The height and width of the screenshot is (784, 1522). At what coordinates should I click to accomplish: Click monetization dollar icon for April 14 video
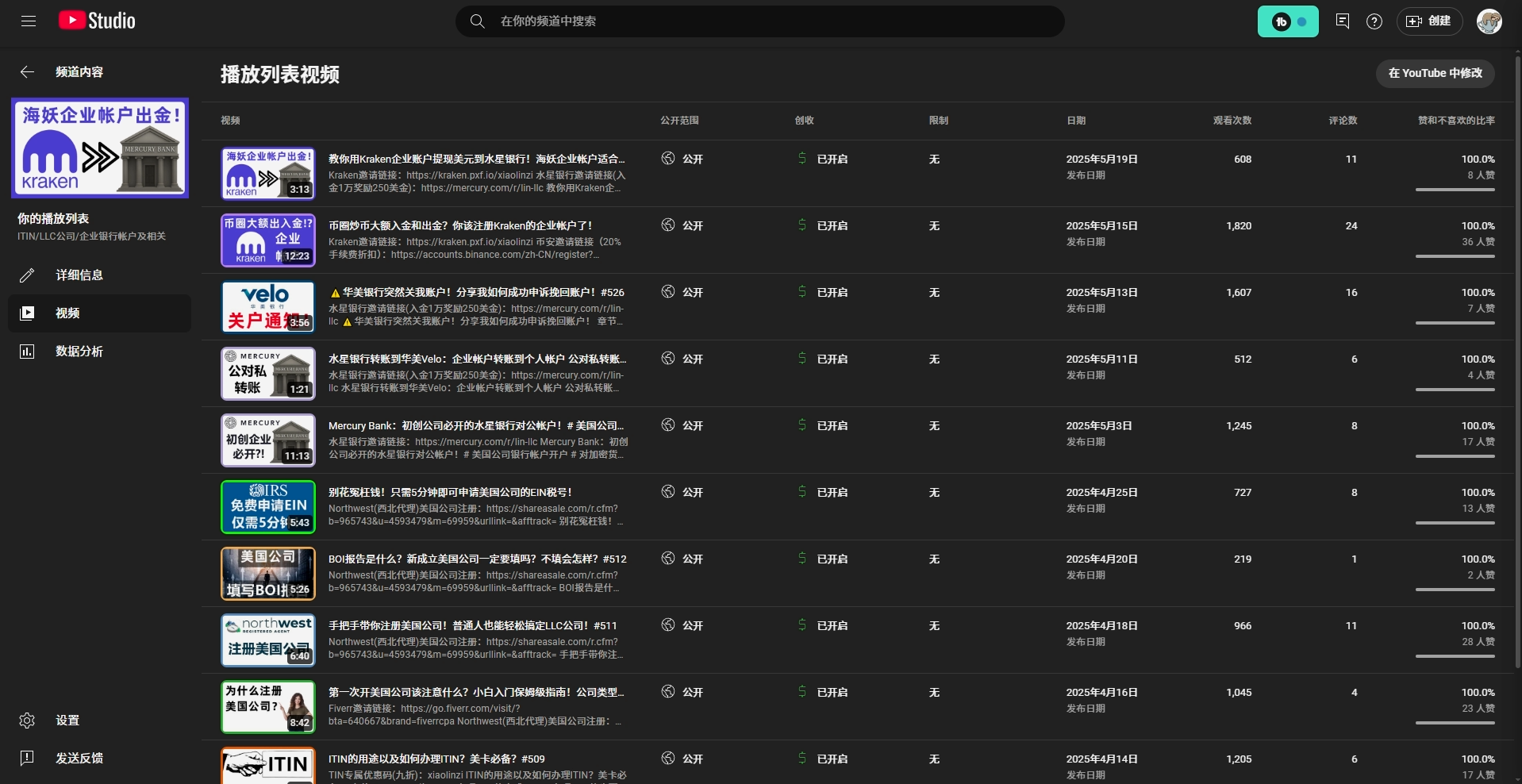click(x=802, y=759)
